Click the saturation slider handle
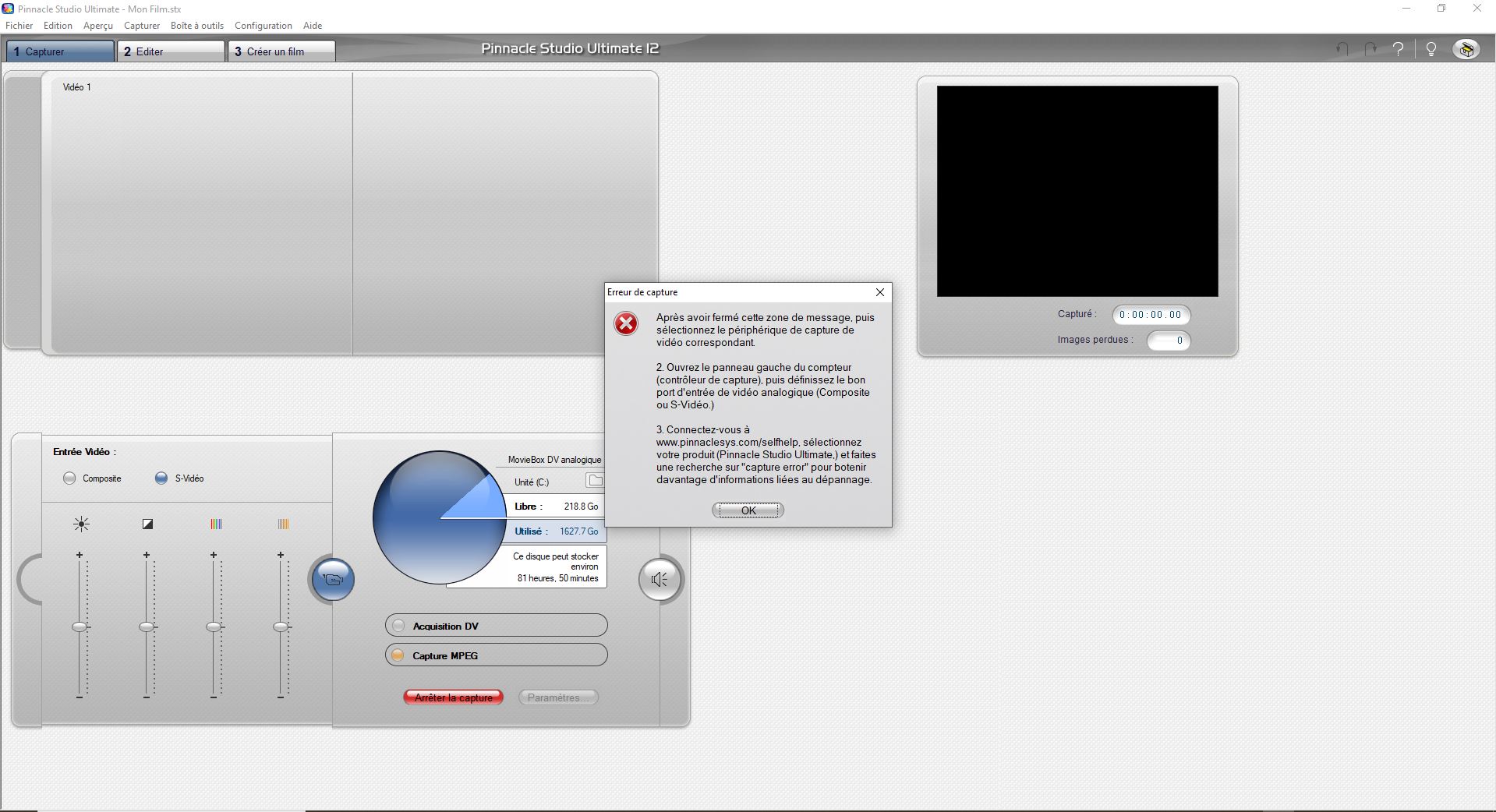The width and height of the screenshot is (1496, 812). 281,627
